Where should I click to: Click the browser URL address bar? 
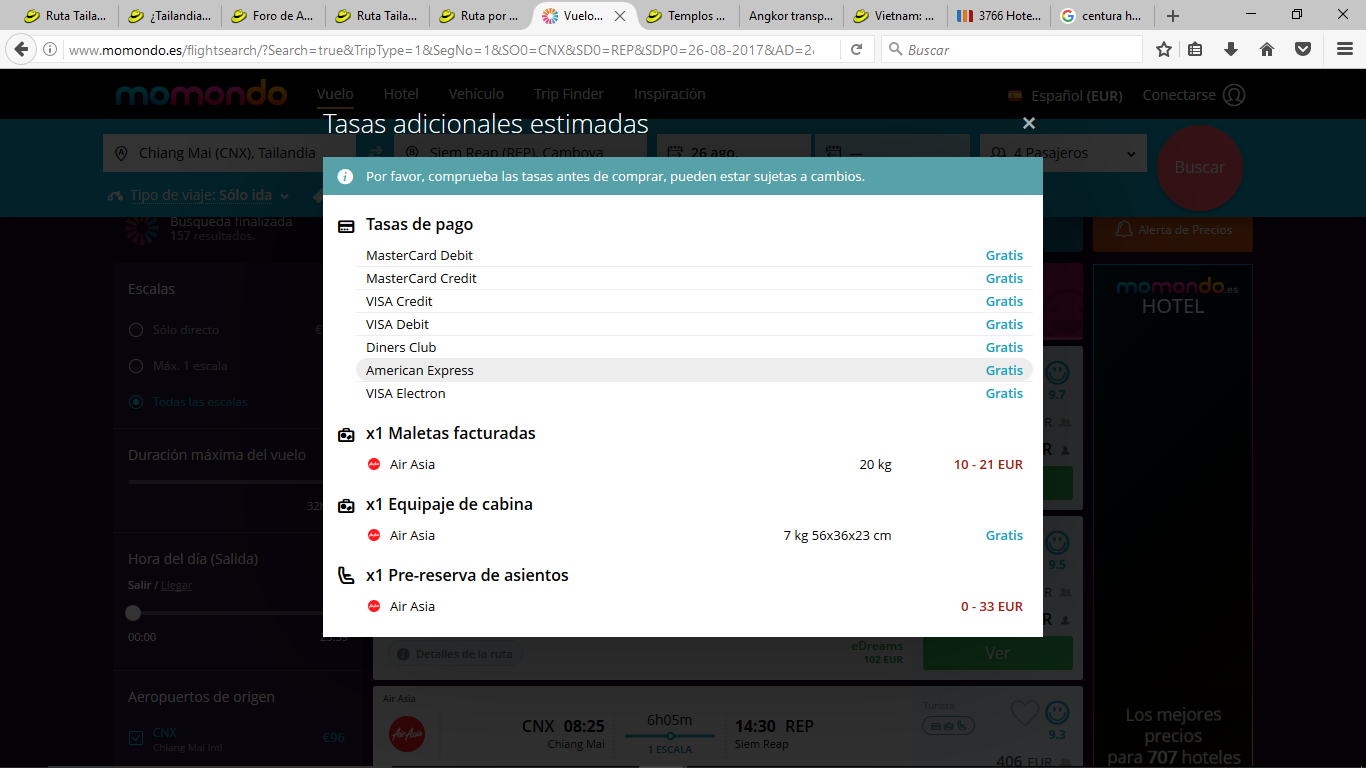click(440, 49)
